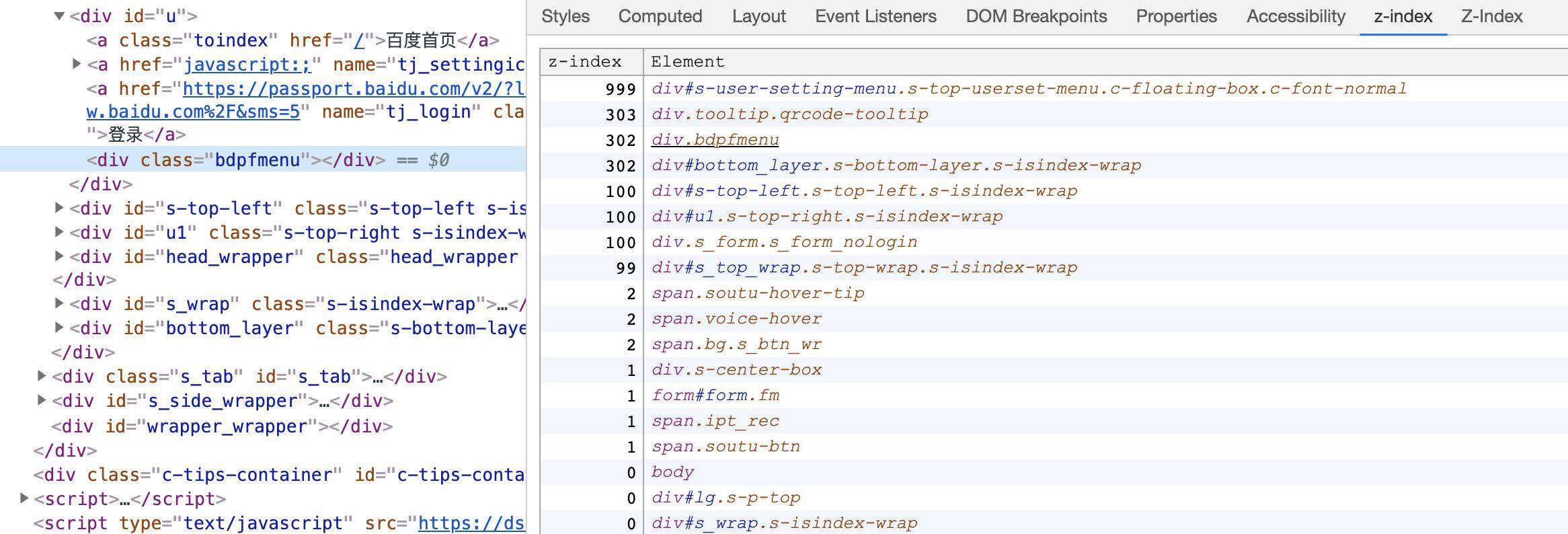This screenshot has width=1568, height=534.
Task: Select the lowercase z-index tab
Action: click(x=1403, y=16)
